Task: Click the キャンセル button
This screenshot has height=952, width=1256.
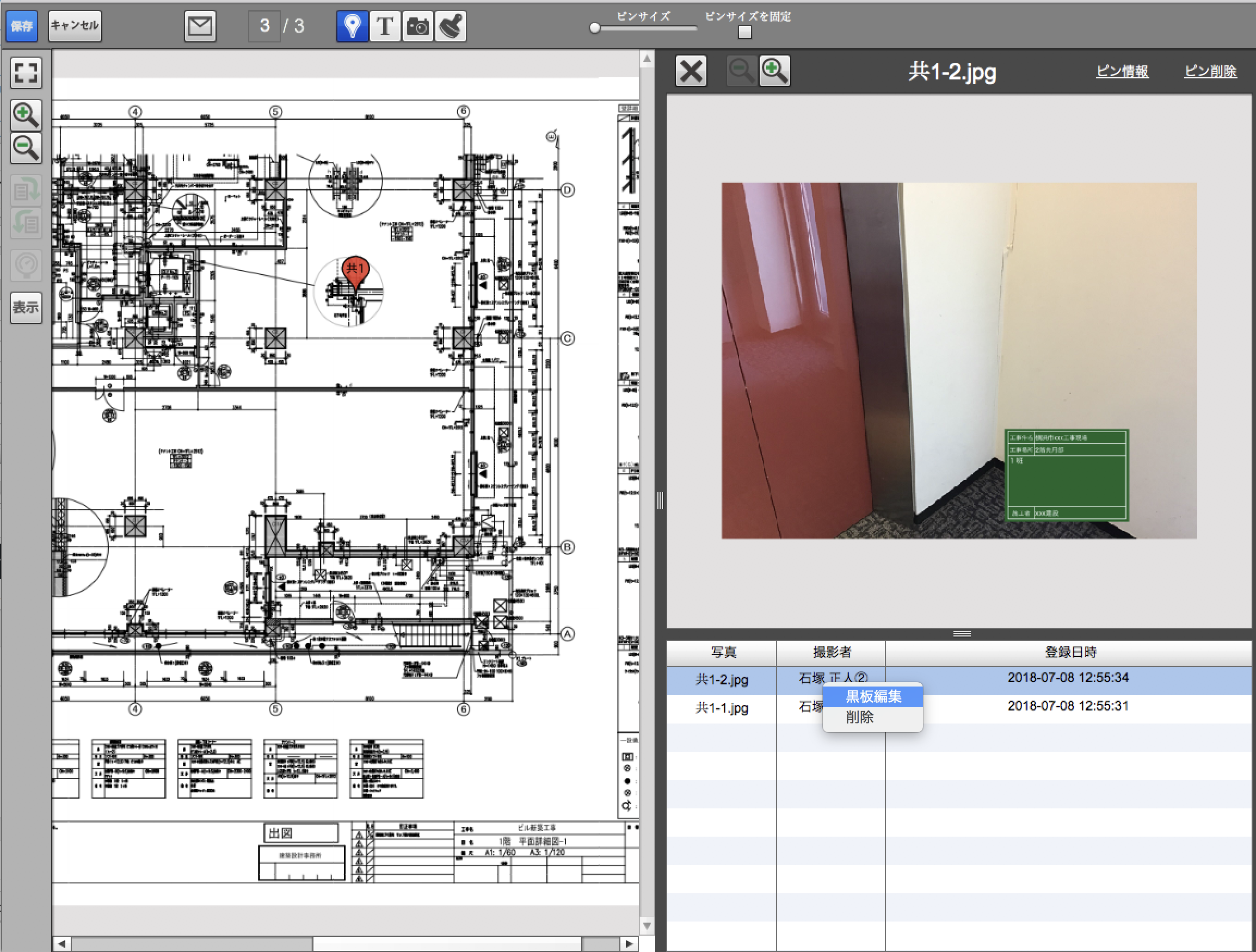Action: point(75,26)
